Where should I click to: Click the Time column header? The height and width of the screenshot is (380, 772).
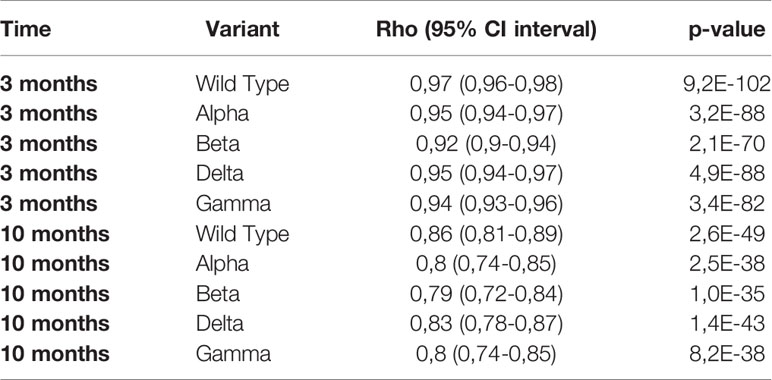(26, 30)
